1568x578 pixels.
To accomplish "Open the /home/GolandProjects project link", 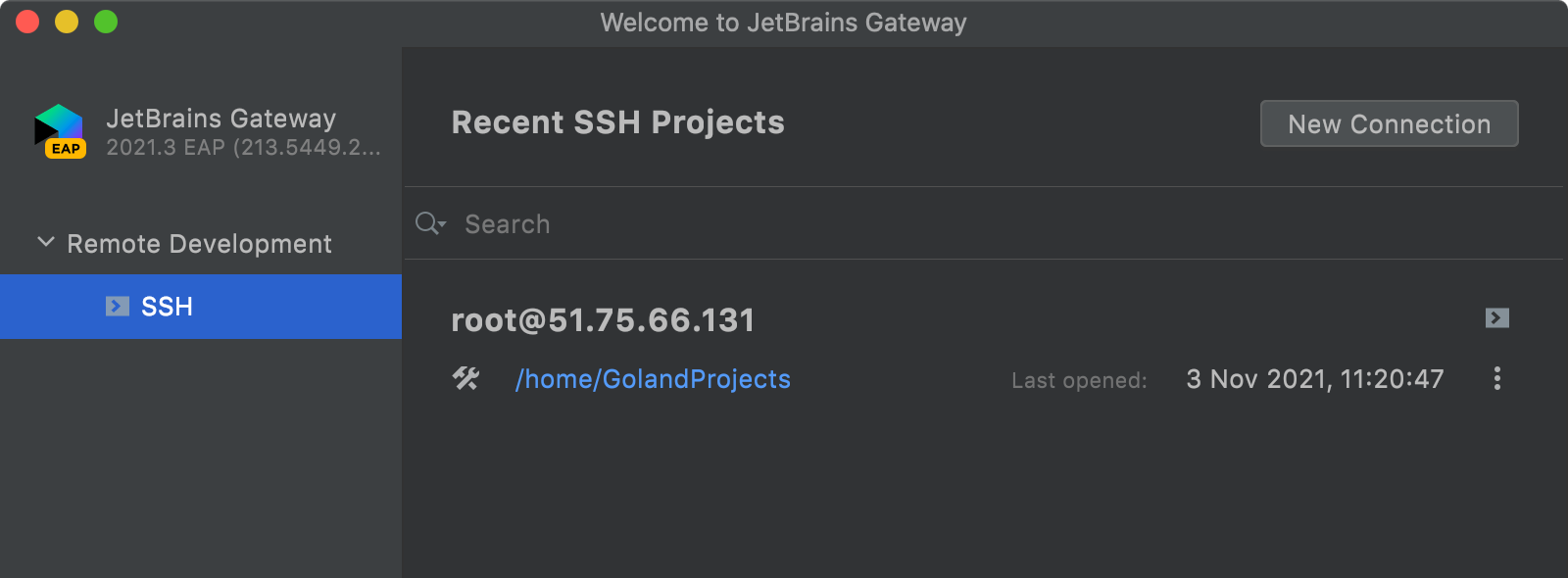I will pyautogui.click(x=654, y=379).
